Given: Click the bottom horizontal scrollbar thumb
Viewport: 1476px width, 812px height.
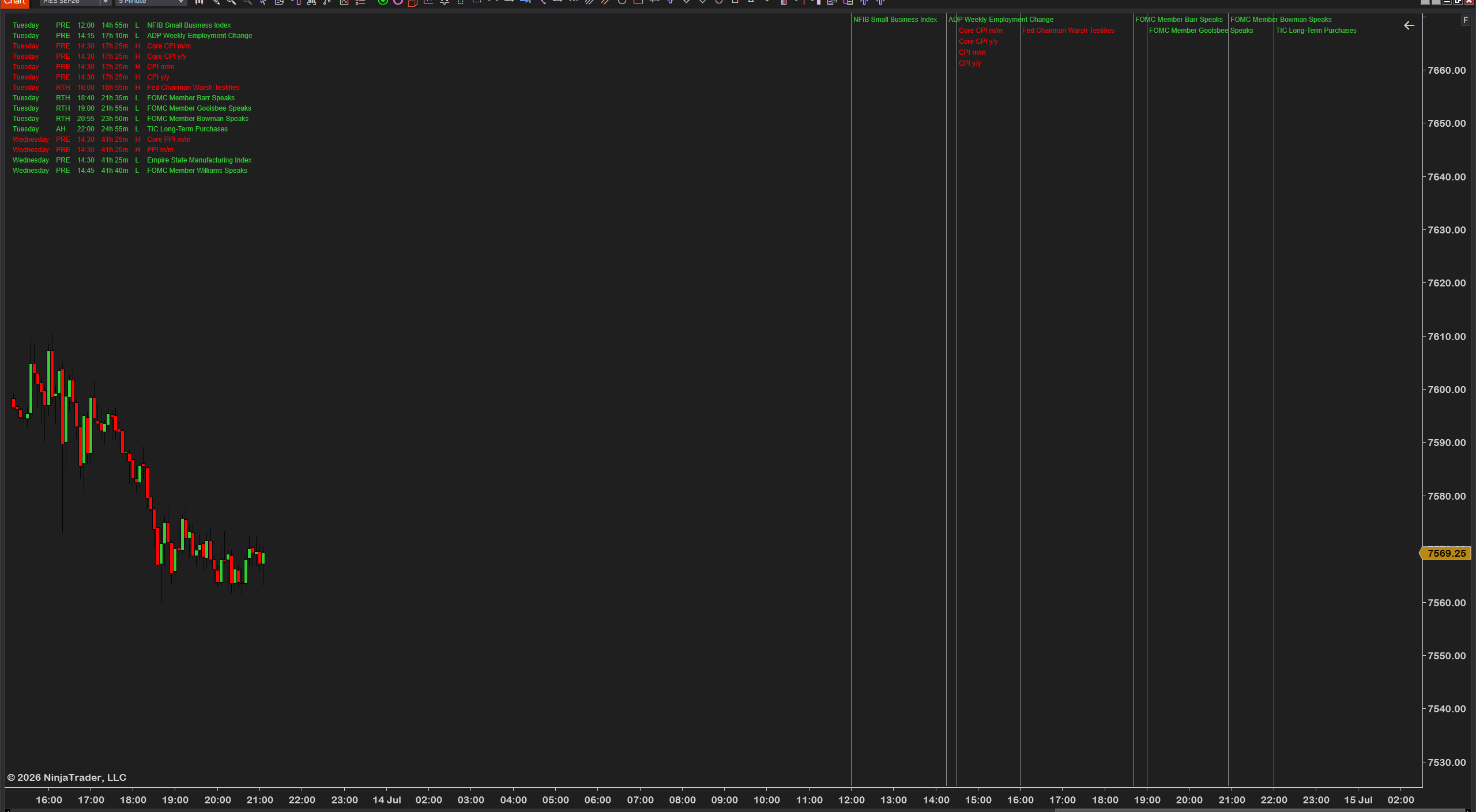Looking at the screenshot, I should 1260,810.
